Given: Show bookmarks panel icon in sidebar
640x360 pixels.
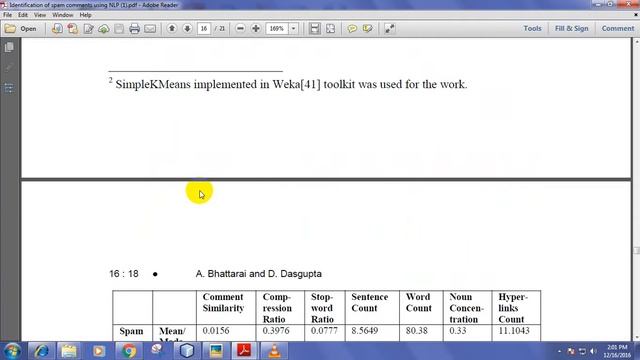Looking at the screenshot, I should 9,88.
